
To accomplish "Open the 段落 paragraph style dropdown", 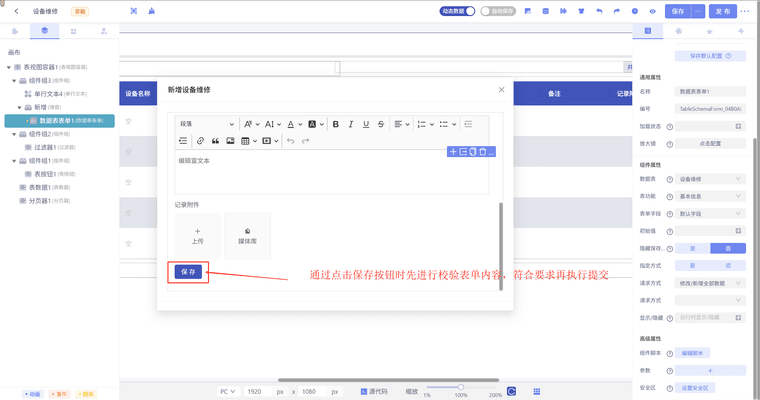I will click(x=206, y=124).
